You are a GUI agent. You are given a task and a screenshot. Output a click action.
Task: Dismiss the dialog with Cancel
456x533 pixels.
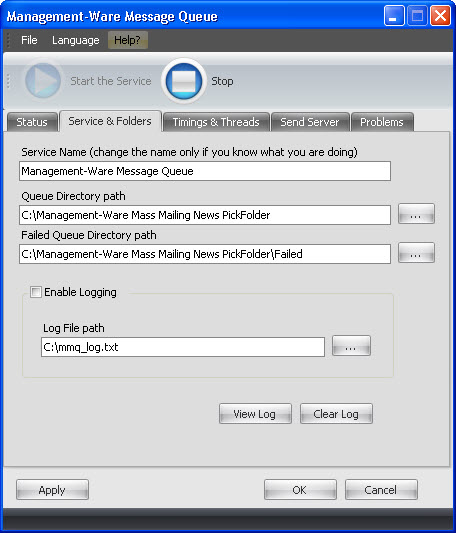coord(381,490)
